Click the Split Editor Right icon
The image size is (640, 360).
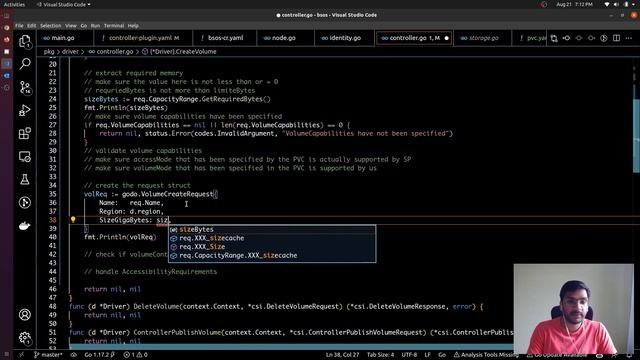(616, 38)
